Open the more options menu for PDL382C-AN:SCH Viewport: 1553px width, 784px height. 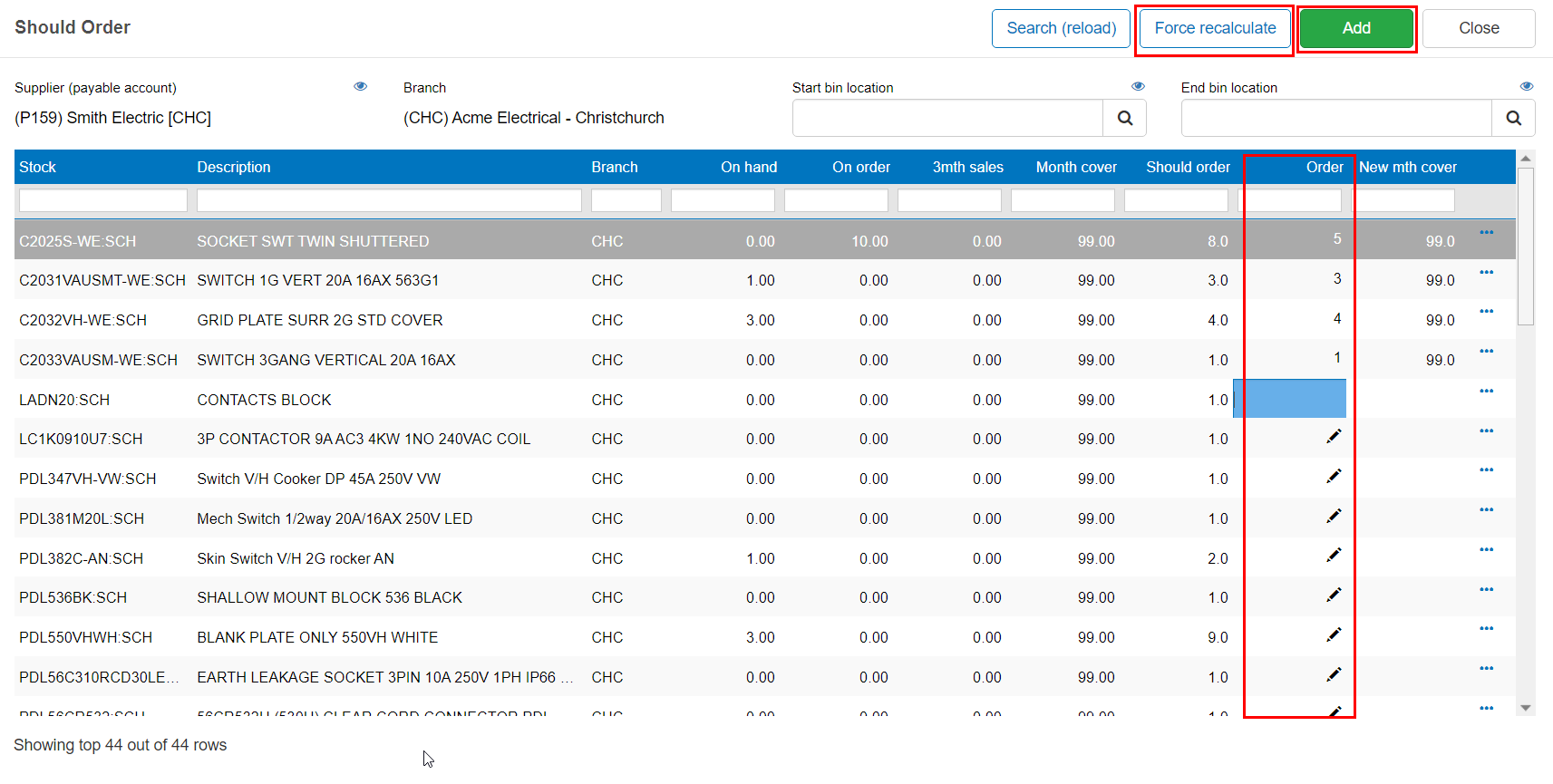pos(1487,550)
